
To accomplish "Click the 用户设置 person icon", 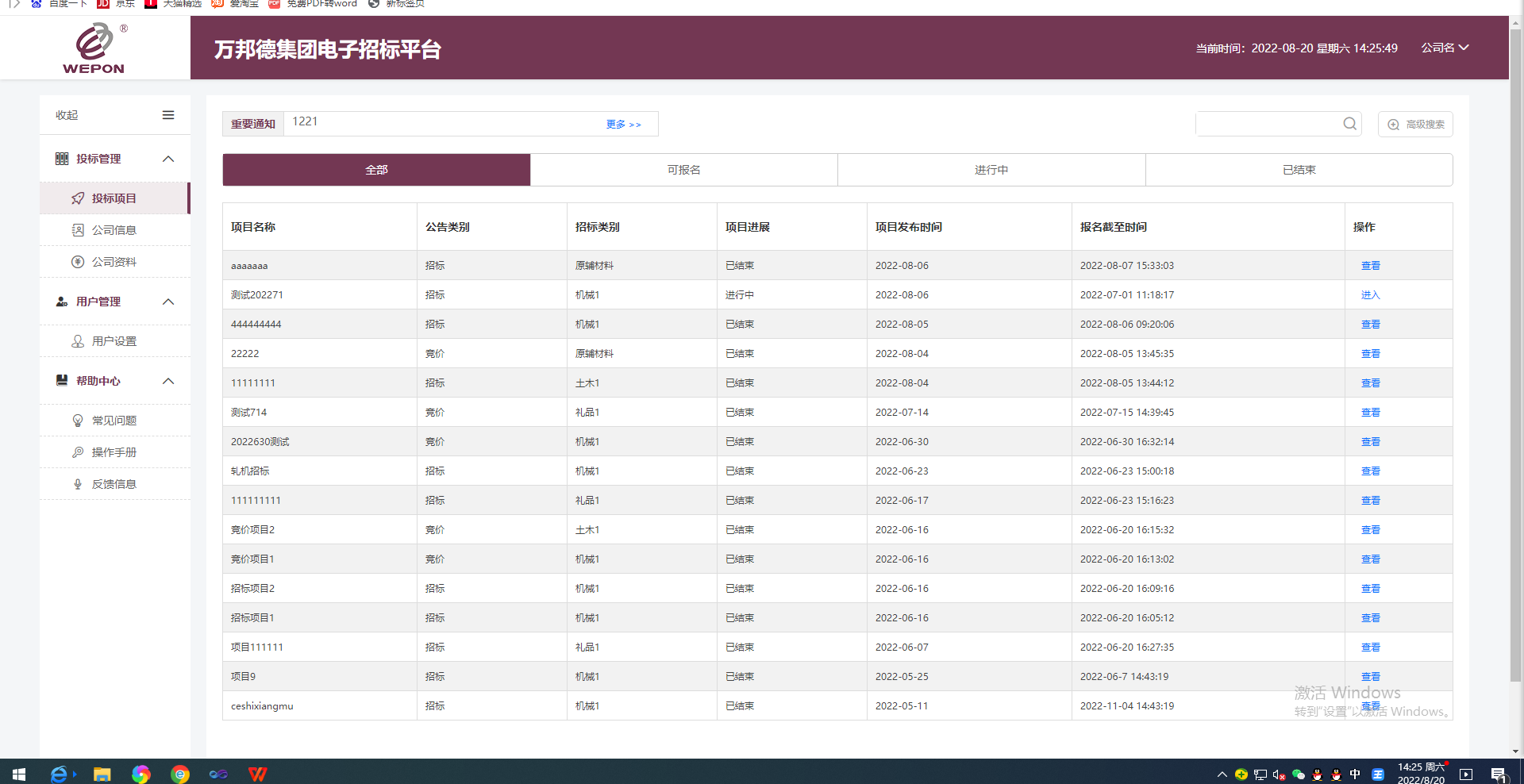I will tap(78, 341).
